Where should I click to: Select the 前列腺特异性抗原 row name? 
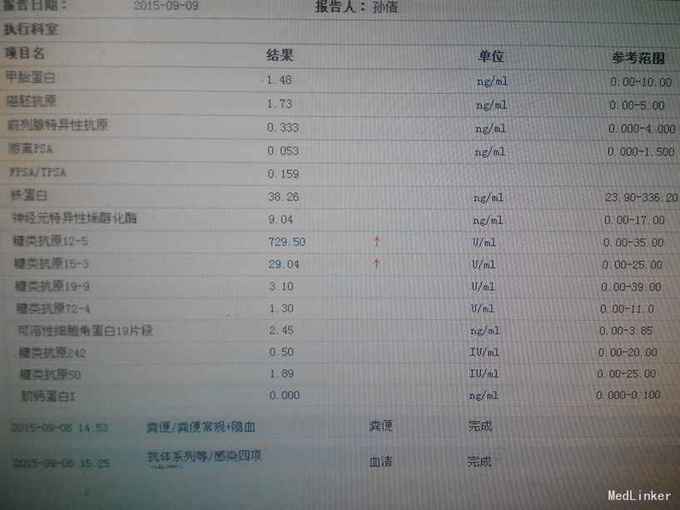pyautogui.click(x=57, y=125)
